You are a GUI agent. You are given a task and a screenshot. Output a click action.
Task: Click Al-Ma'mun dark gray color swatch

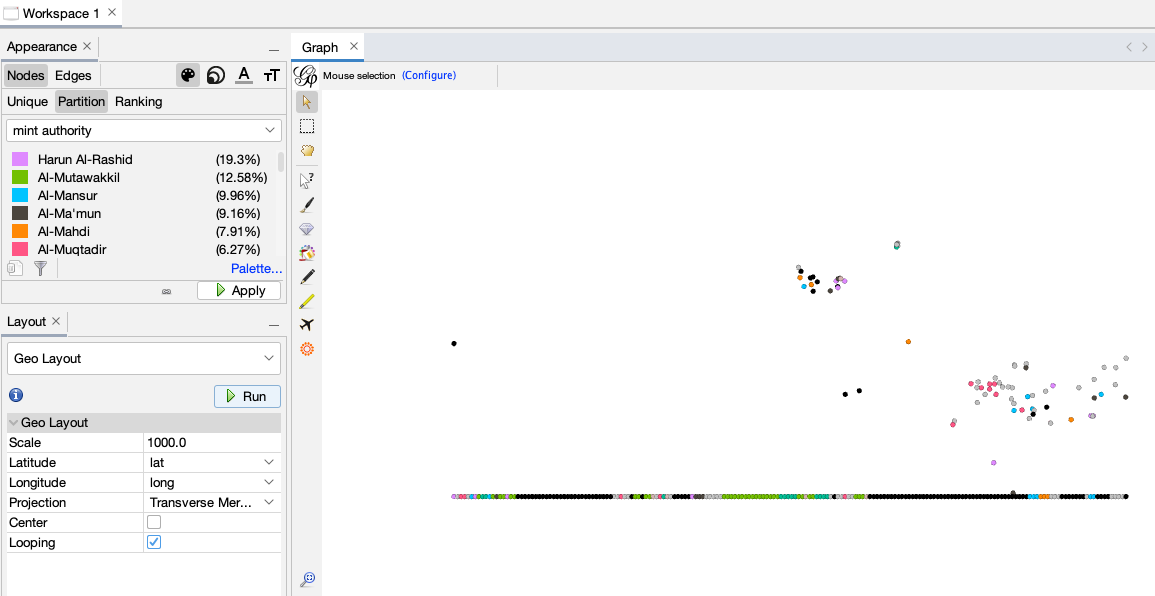coord(20,214)
